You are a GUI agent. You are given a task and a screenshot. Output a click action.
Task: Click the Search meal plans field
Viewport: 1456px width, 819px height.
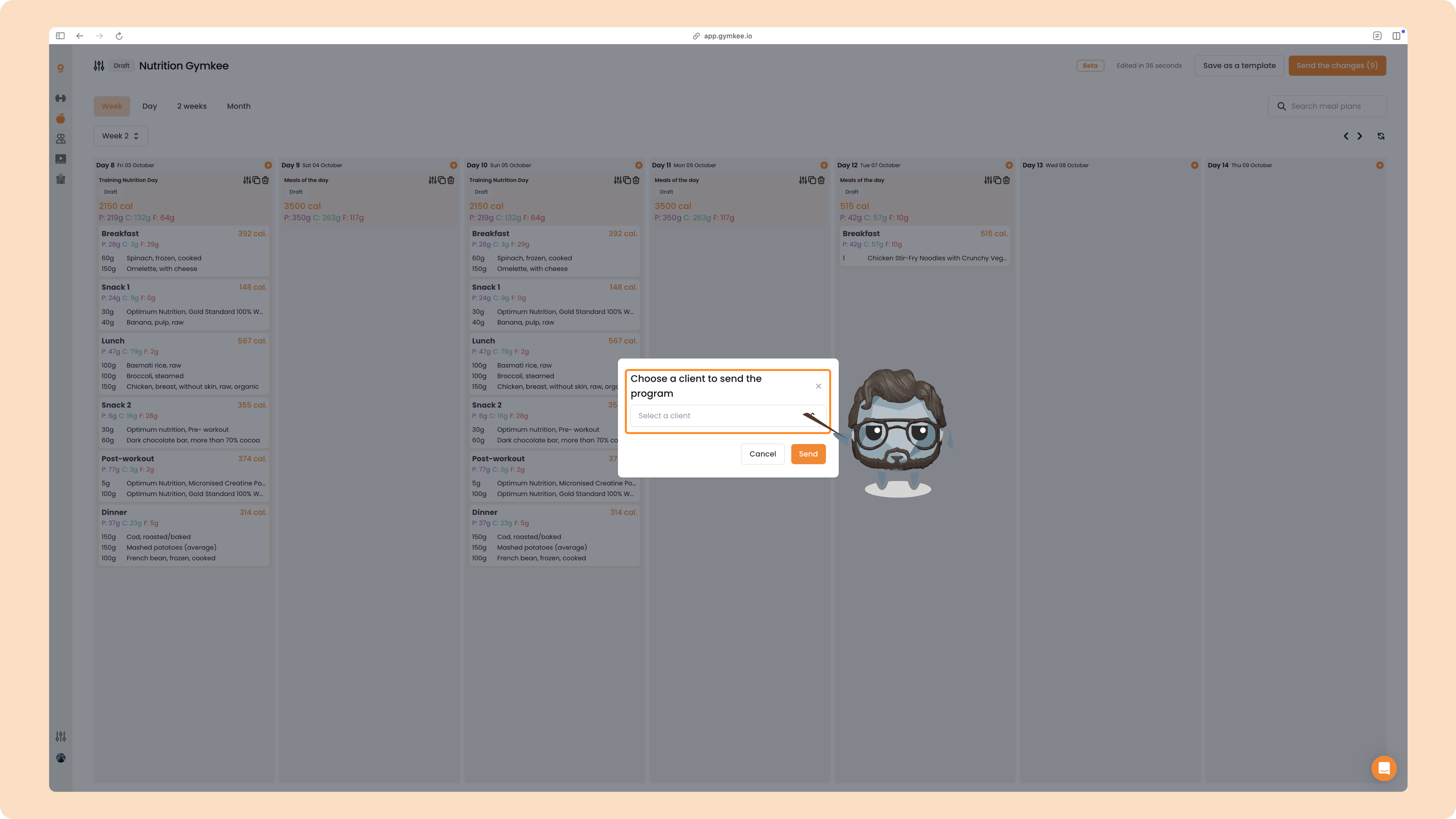pyautogui.click(x=1327, y=106)
